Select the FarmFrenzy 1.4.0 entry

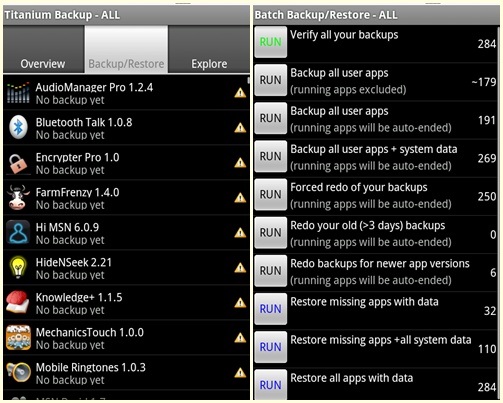click(x=126, y=198)
